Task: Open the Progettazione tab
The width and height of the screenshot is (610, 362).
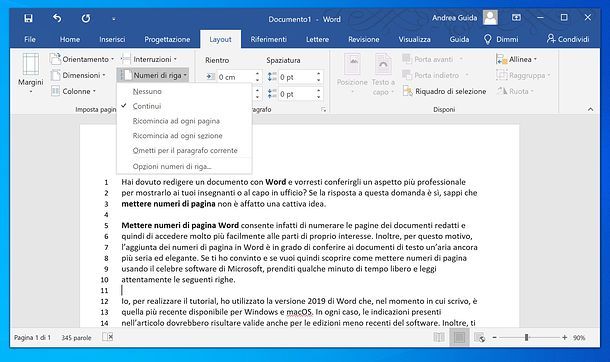Action: click(x=167, y=39)
